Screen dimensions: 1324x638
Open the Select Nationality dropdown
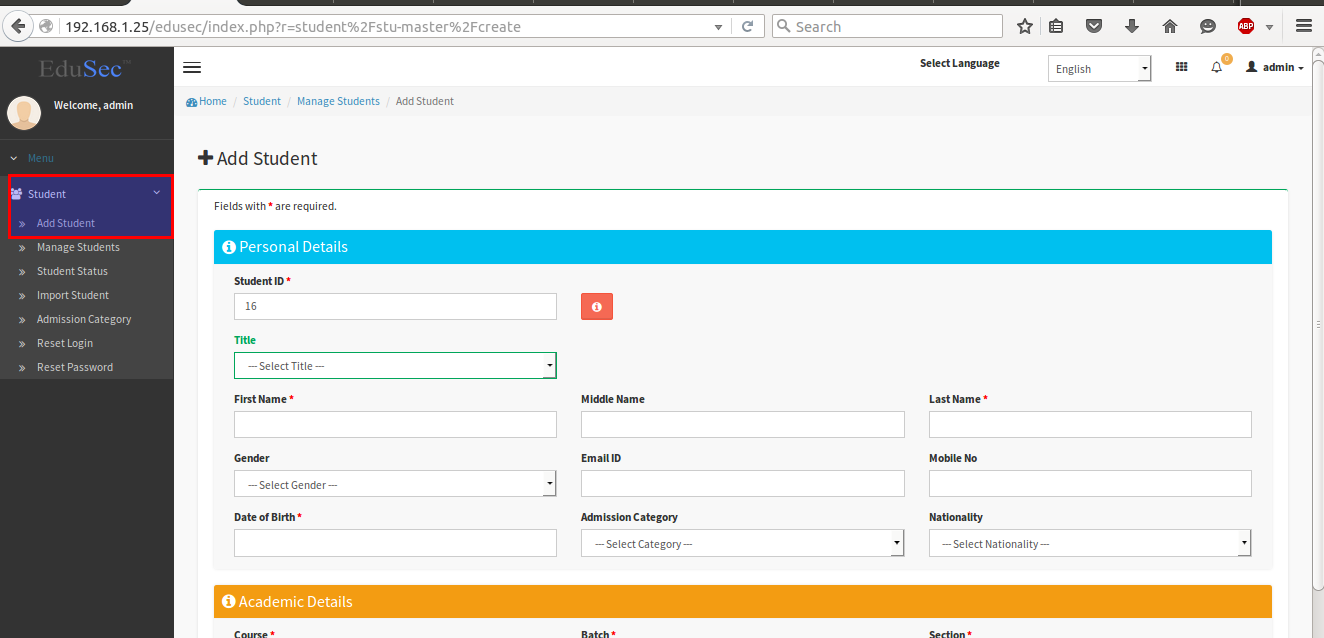tap(1090, 543)
